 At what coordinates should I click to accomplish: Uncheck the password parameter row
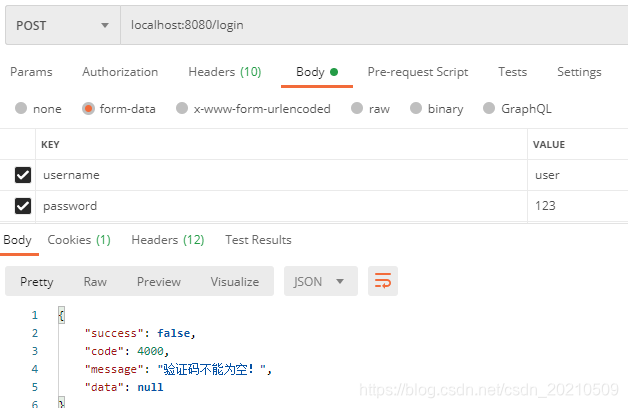pyautogui.click(x=23, y=206)
